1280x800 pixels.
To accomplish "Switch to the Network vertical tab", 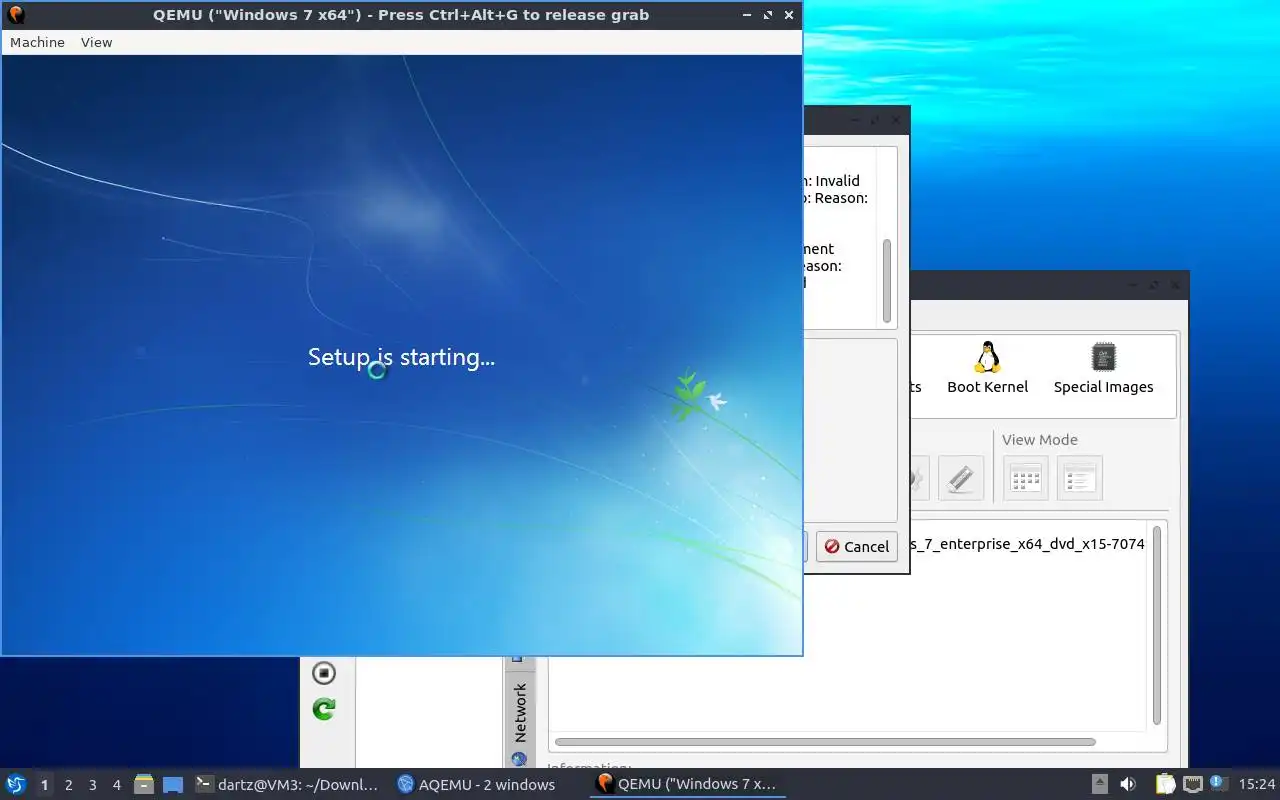I will [519, 713].
